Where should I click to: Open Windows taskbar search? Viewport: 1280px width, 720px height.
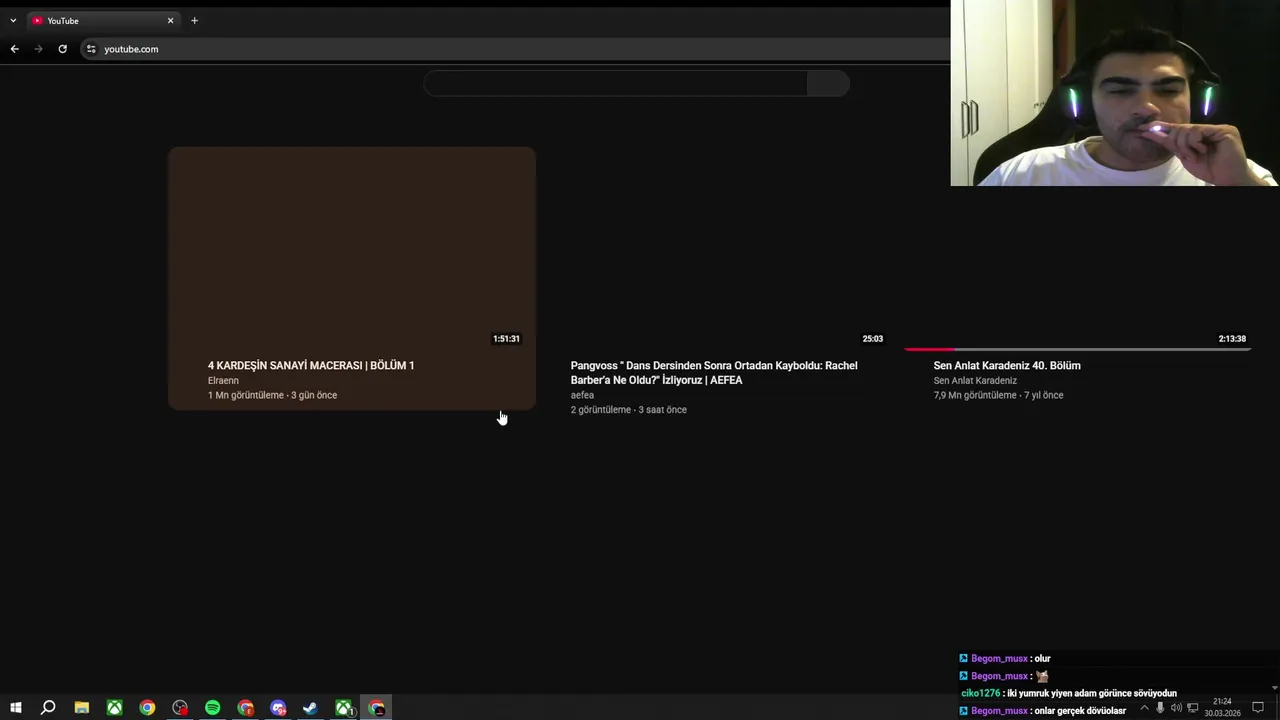tap(48, 708)
